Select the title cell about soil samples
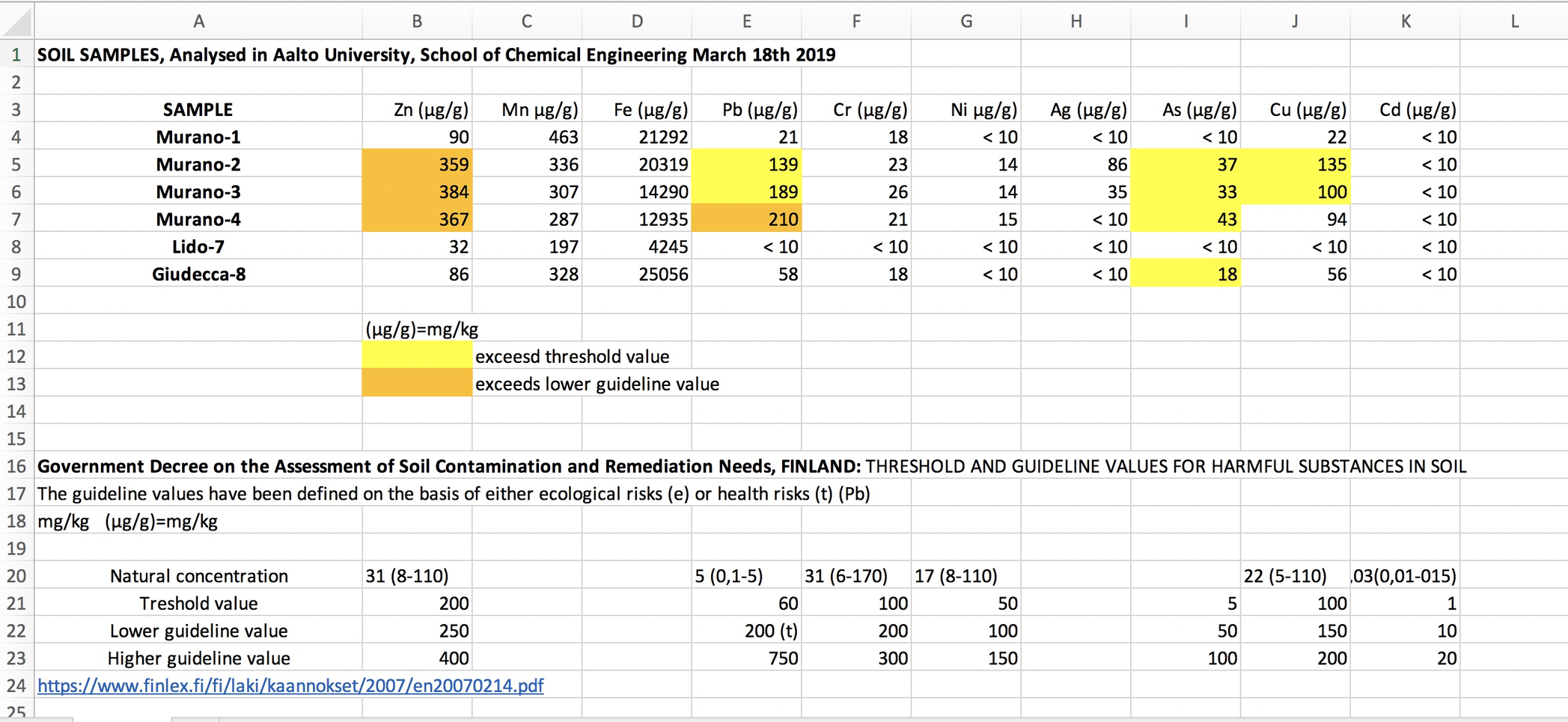The image size is (1568, 722). point(198,55)
